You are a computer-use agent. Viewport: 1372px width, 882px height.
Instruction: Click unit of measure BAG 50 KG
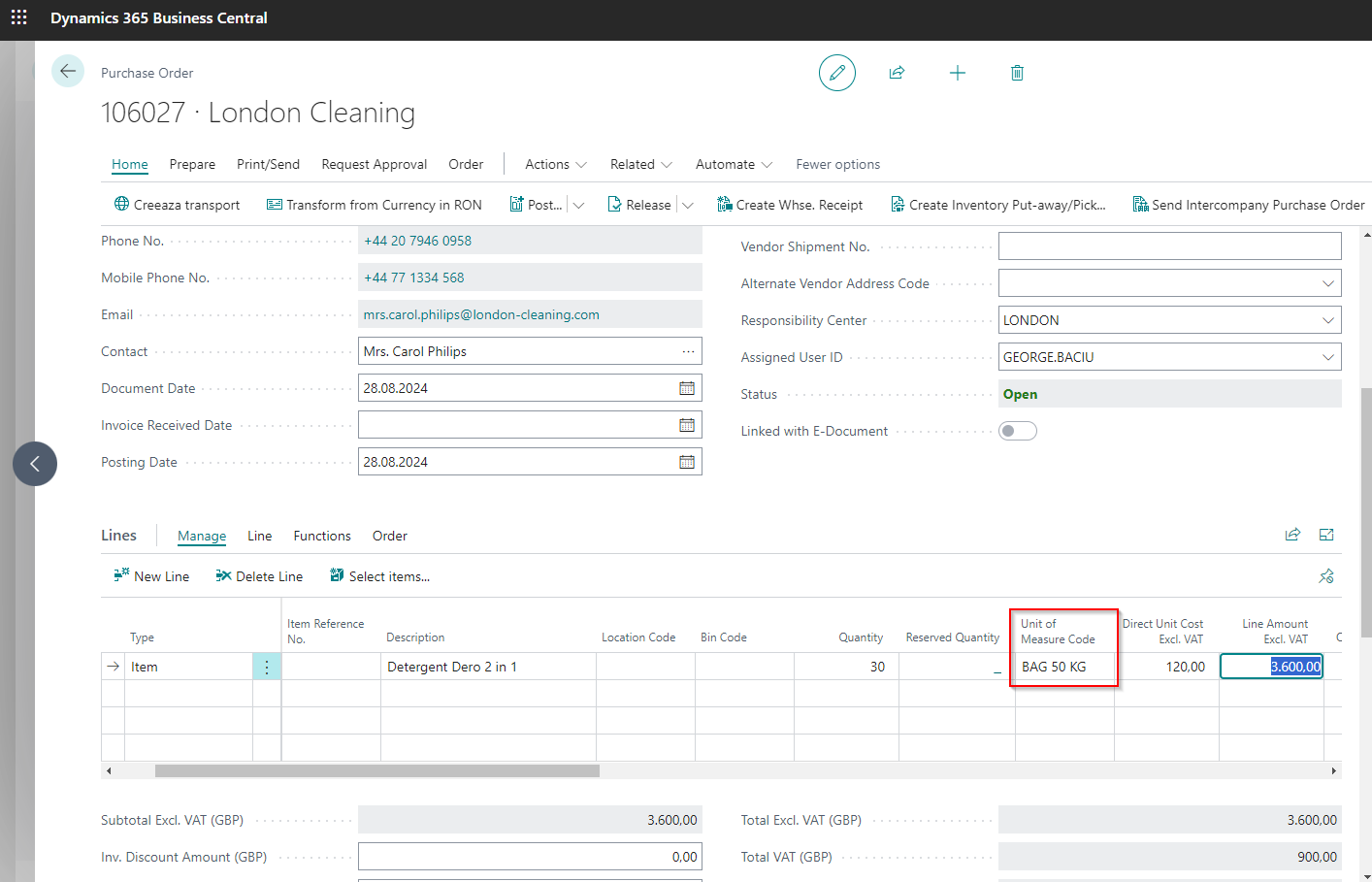1064,667
